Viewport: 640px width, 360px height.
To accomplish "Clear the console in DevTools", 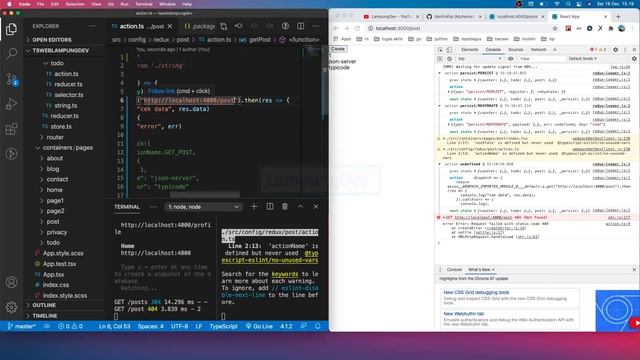I will pyautogui.click(x=449, y=59).
